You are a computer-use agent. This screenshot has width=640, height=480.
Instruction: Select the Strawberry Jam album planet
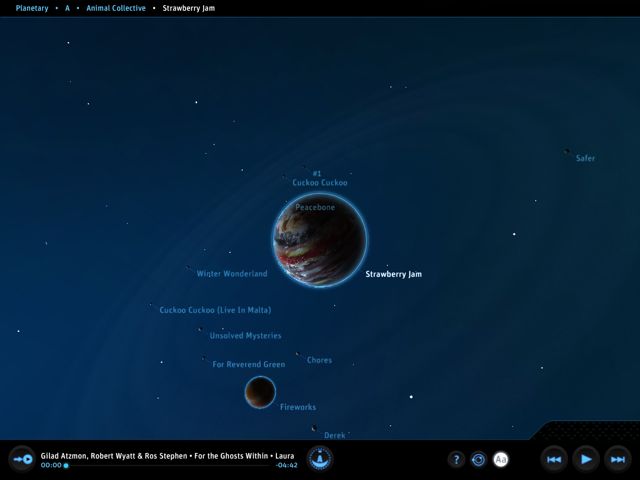[320, 240]
